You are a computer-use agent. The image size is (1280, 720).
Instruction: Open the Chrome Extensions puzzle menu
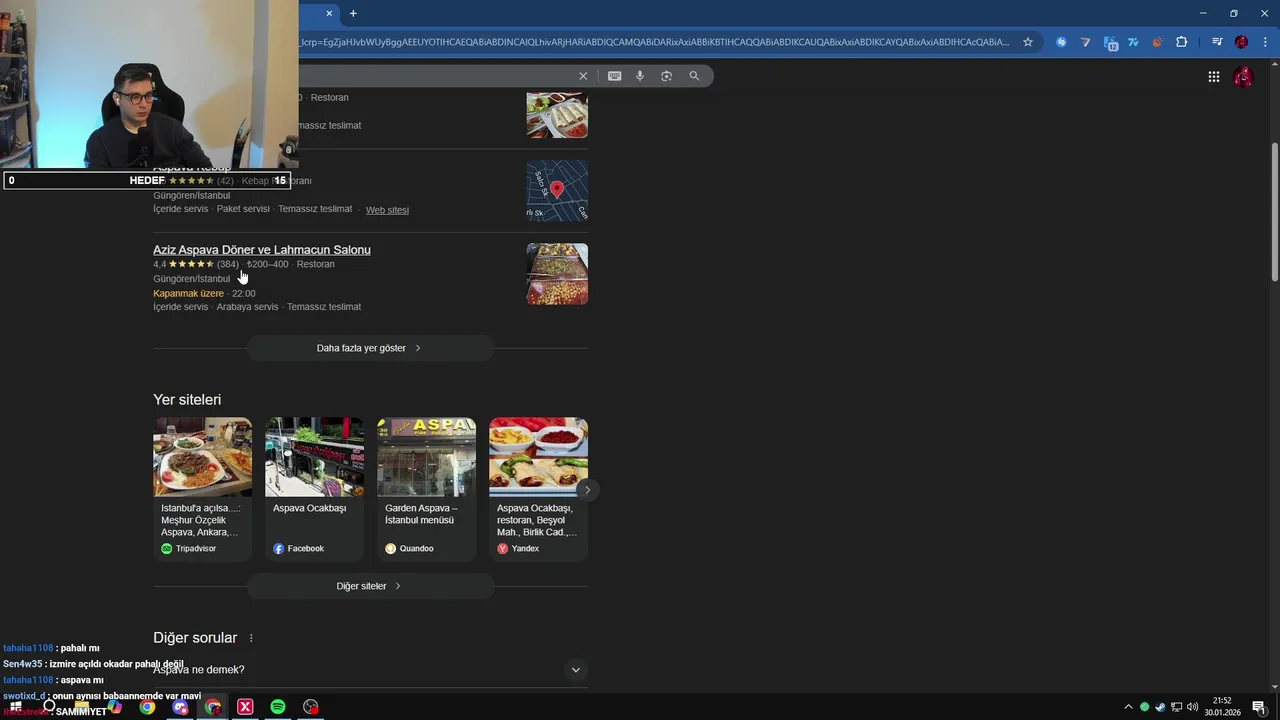point(1181,42)
